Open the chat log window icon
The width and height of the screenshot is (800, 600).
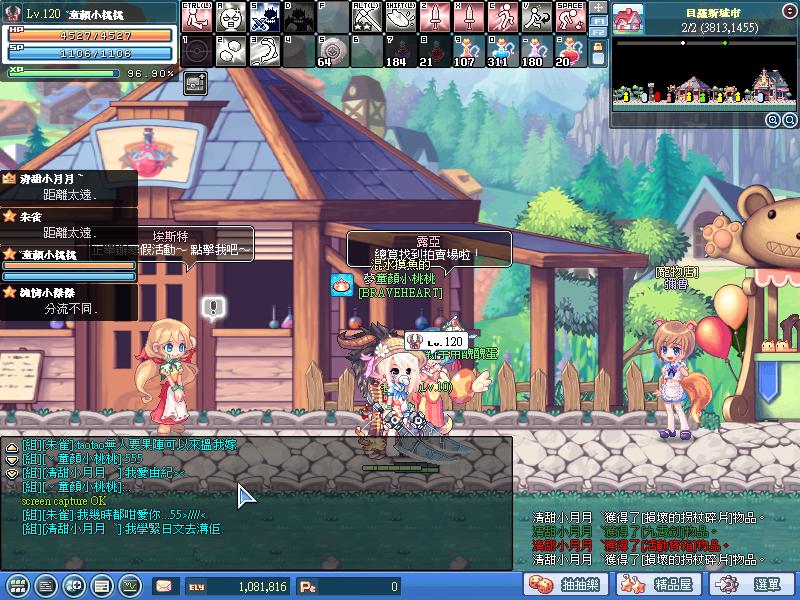(x=46, y=586)
